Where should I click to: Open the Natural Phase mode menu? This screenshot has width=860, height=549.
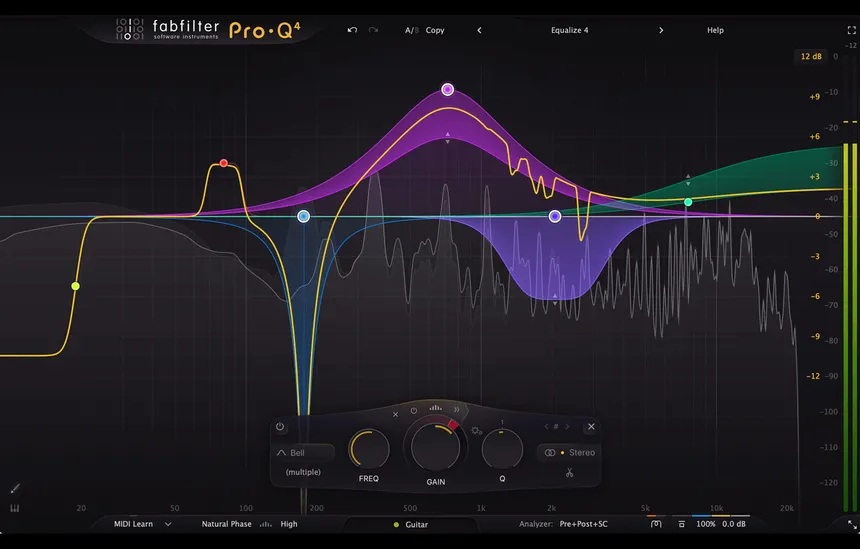coord(226,524)
